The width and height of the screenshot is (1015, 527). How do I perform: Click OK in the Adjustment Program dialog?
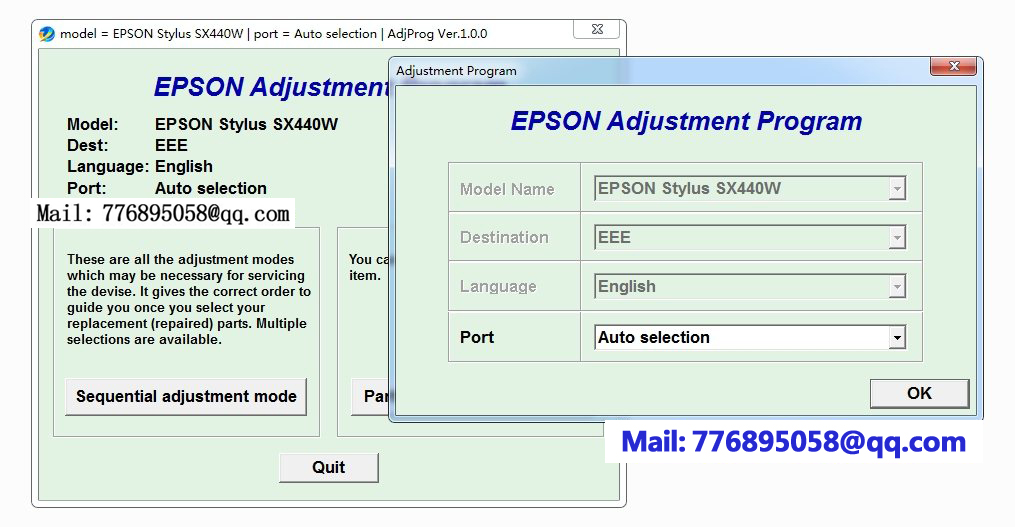[x=919, y=394]
